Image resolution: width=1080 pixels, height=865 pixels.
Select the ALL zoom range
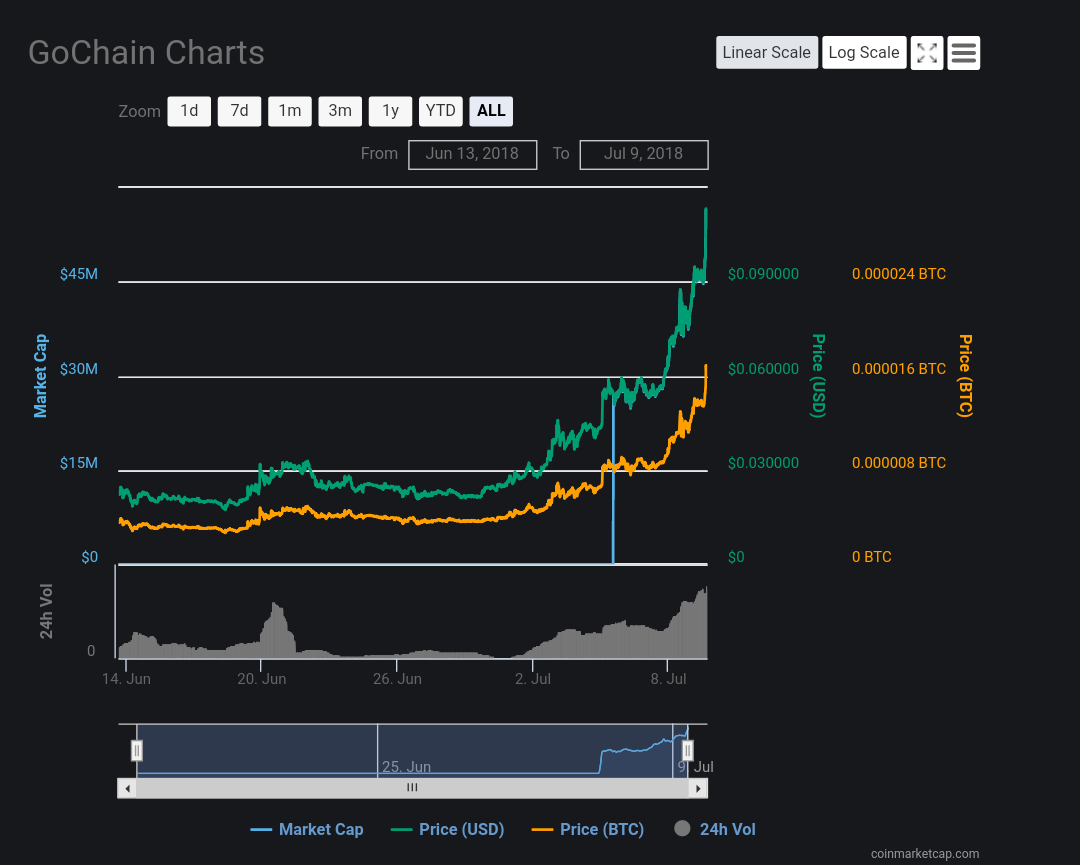491,111
